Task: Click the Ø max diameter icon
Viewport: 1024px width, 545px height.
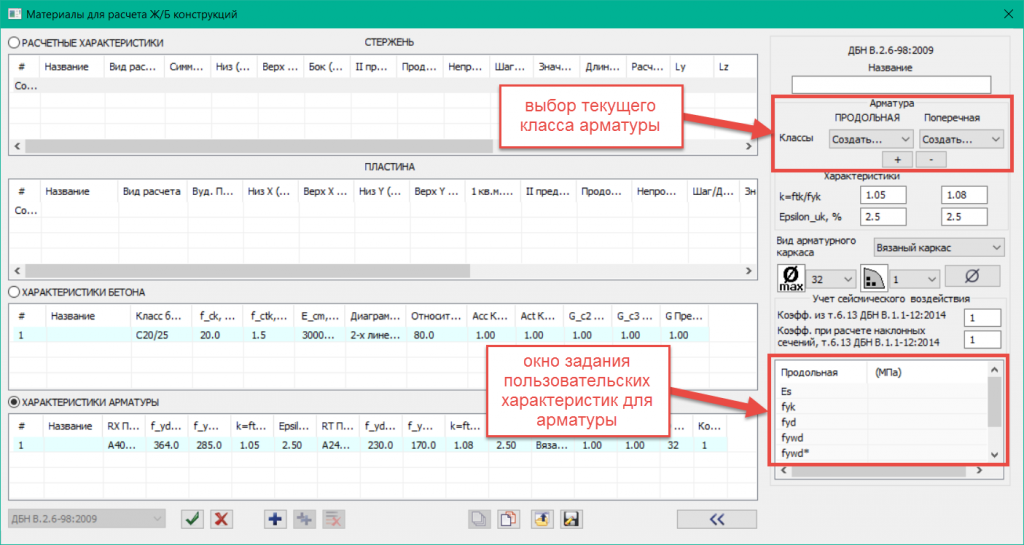Action: point(791,276)
